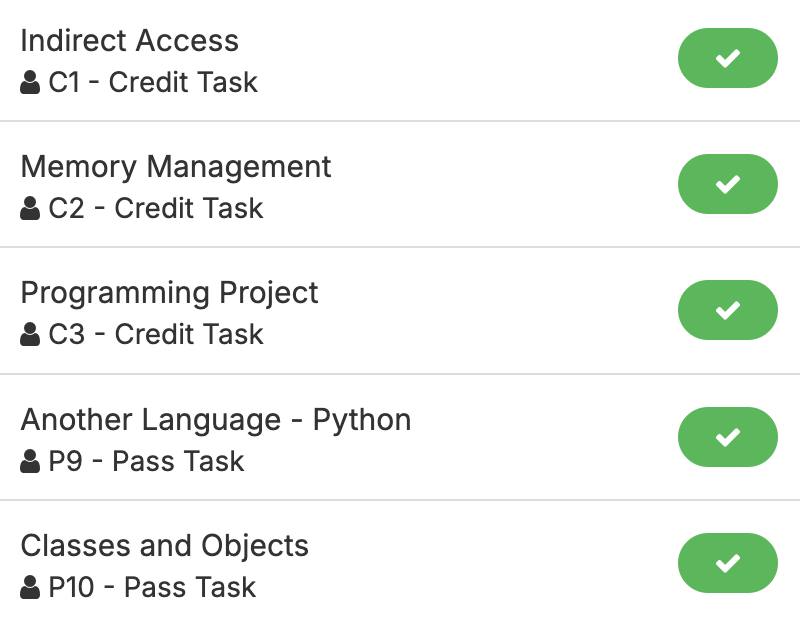Click the C2 - Credit Task label
Screen dimensions: 800x624
[155, 208]
